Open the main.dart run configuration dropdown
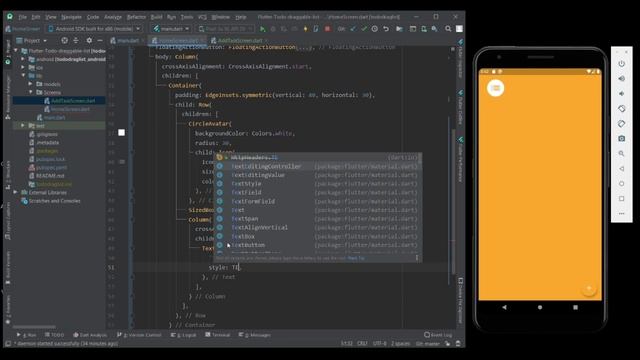This screenshot has width=640, height=360. [x=172, y=29]
